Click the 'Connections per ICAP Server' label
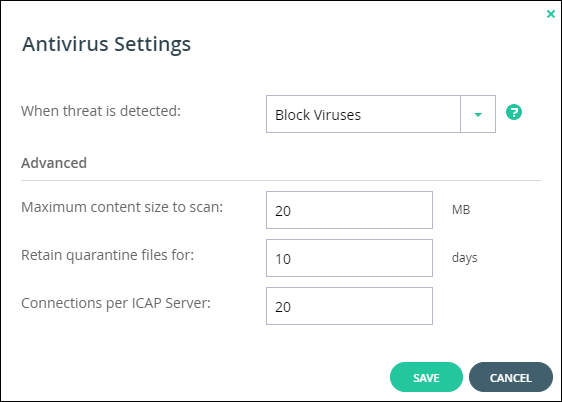Viewport: 562px width, 402px height. [x=116, y=303]
